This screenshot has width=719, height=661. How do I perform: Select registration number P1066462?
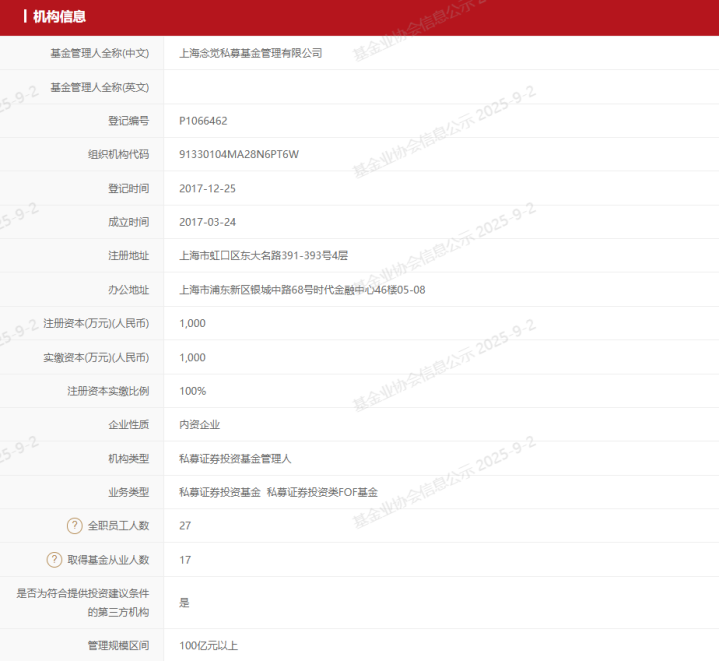203,121
